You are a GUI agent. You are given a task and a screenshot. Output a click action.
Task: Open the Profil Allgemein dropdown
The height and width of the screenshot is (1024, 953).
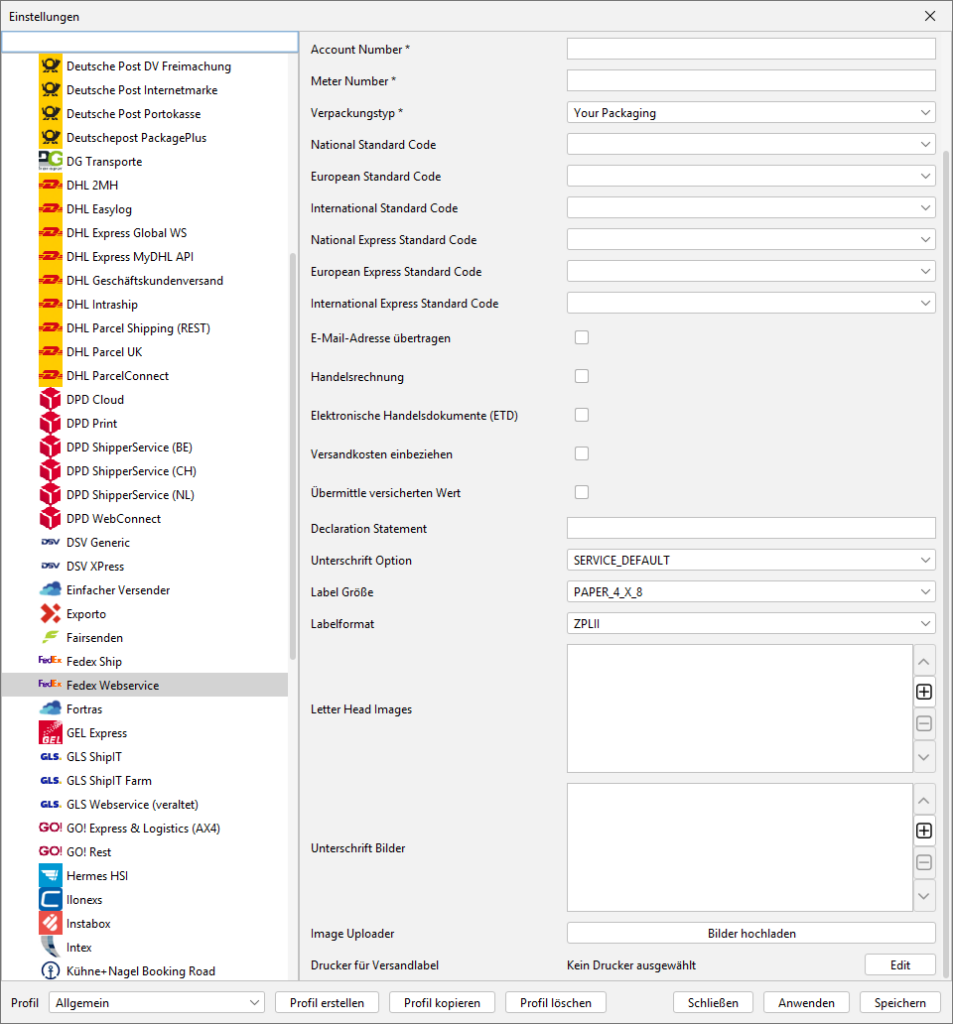pos(156,1003)
